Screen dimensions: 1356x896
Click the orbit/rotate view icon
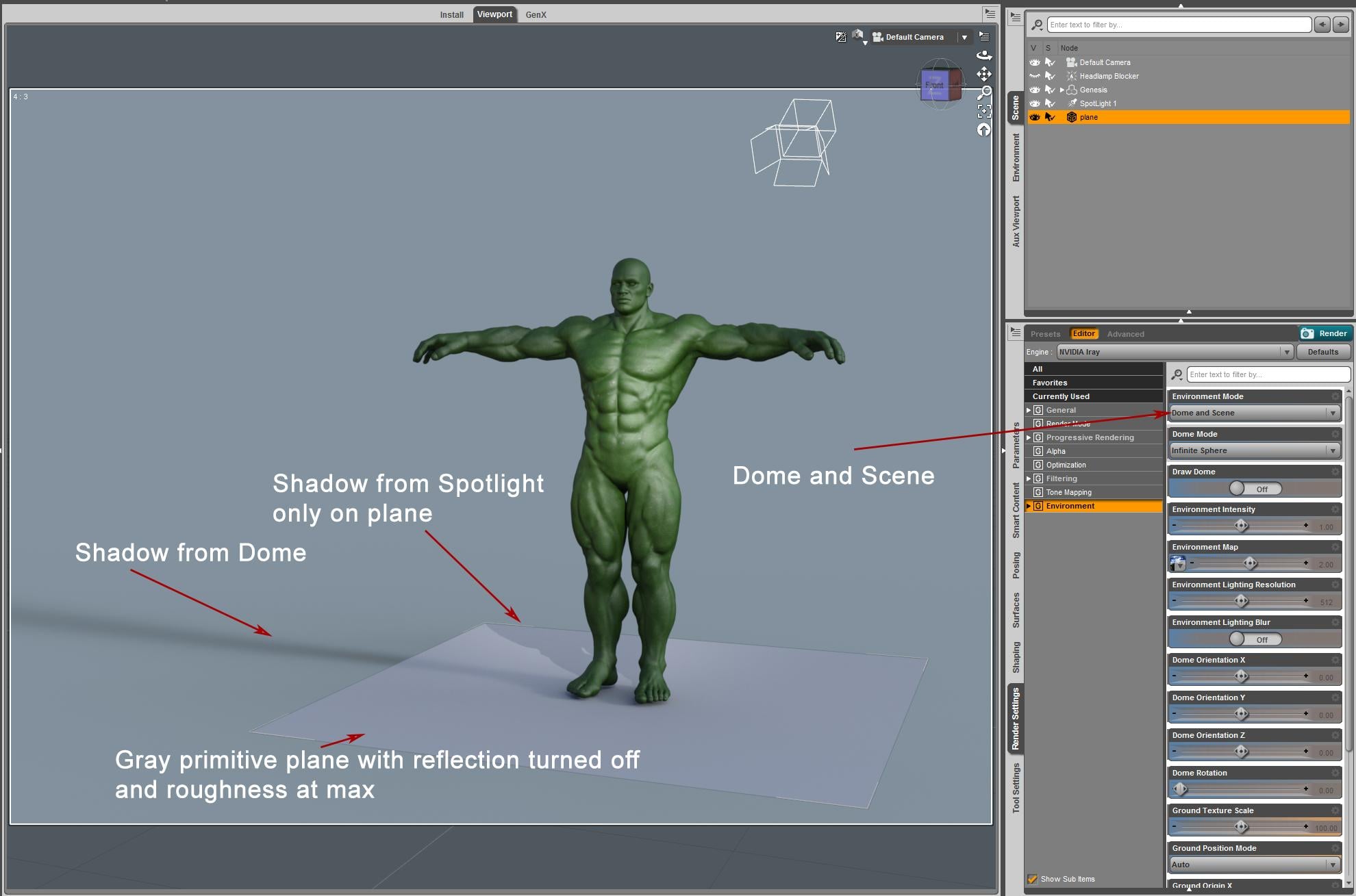[984, 55]
